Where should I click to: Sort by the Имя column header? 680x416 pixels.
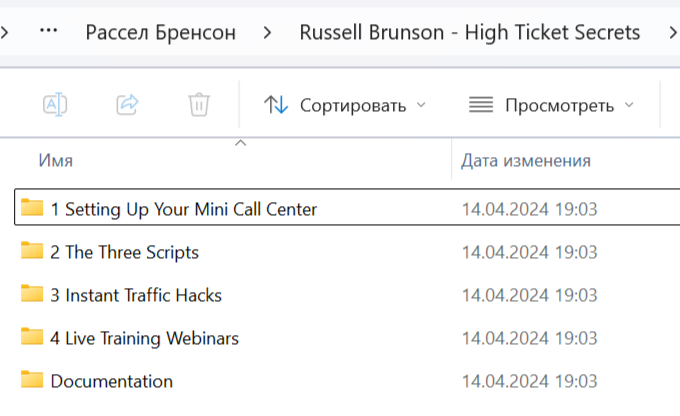pos(56,161)
